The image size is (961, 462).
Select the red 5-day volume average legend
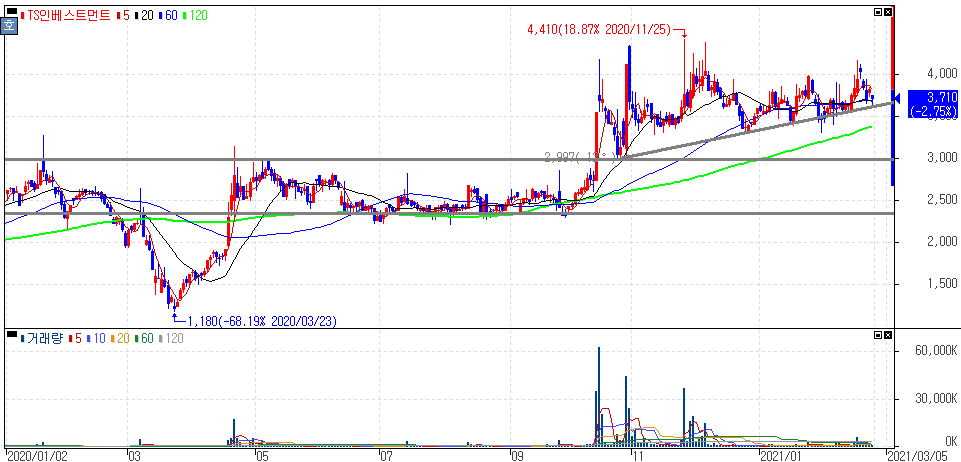[74, 338]
